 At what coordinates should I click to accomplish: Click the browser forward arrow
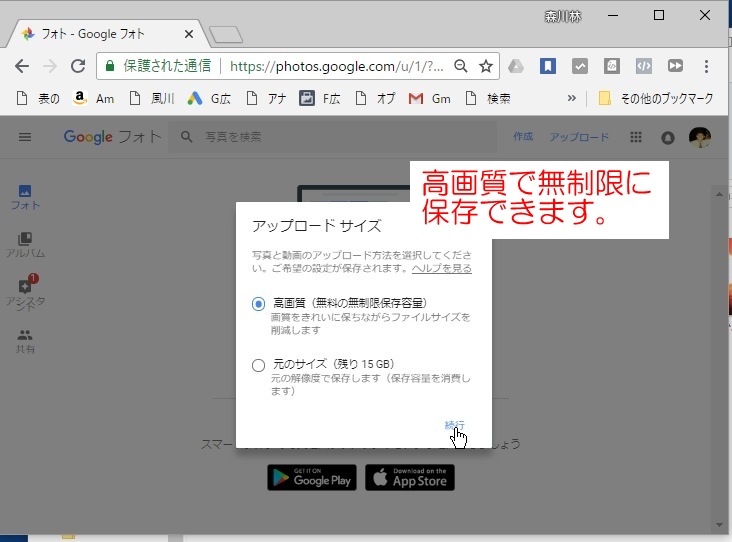(x=49, y=66)
